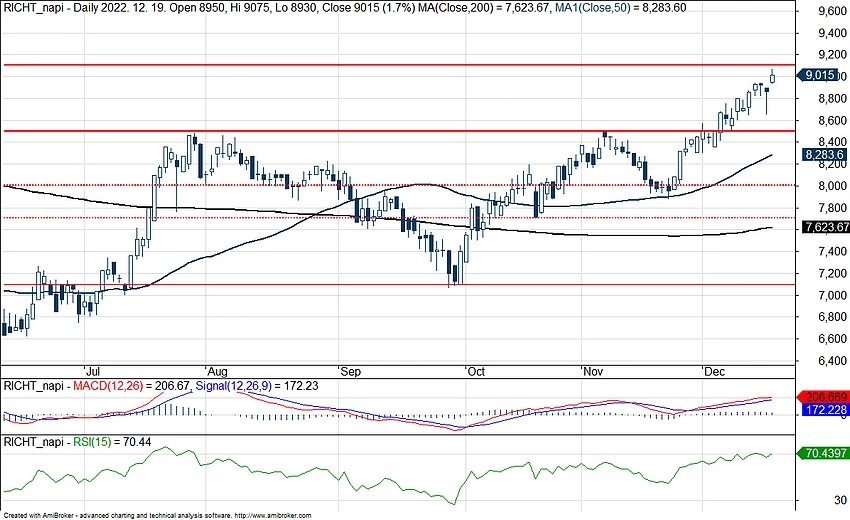Click the blue 172.228 Signal value tag

click(826, 411)
